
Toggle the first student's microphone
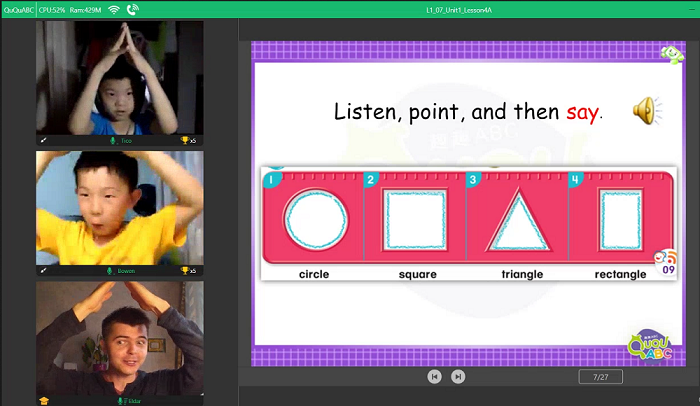coord(112,141)
